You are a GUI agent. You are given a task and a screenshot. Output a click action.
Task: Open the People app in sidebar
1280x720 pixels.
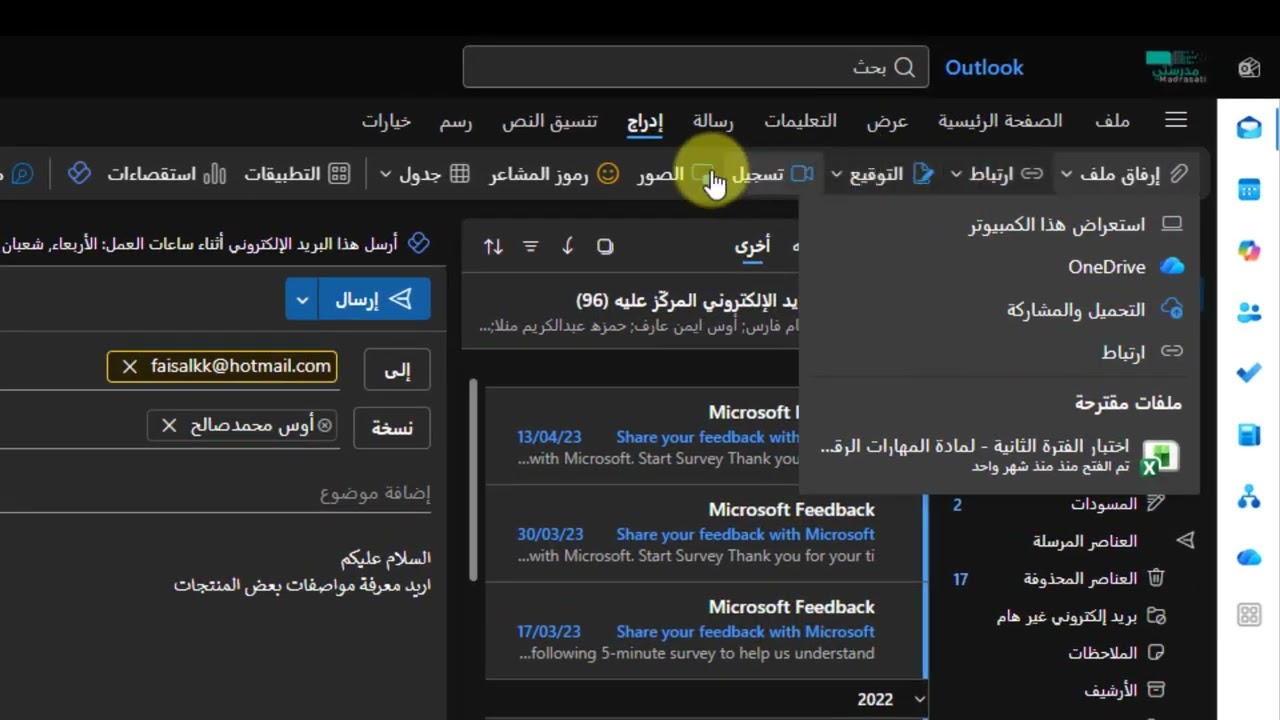[x=1249, y=313]
